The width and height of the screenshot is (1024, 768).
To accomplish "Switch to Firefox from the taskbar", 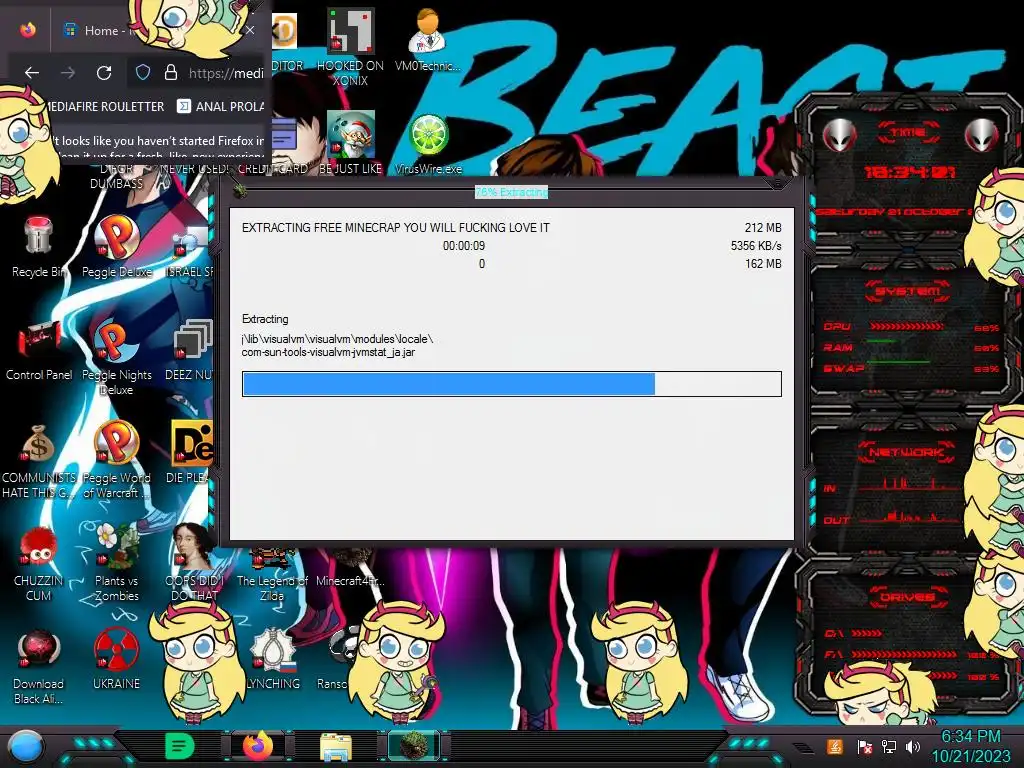I will (258, 746).
